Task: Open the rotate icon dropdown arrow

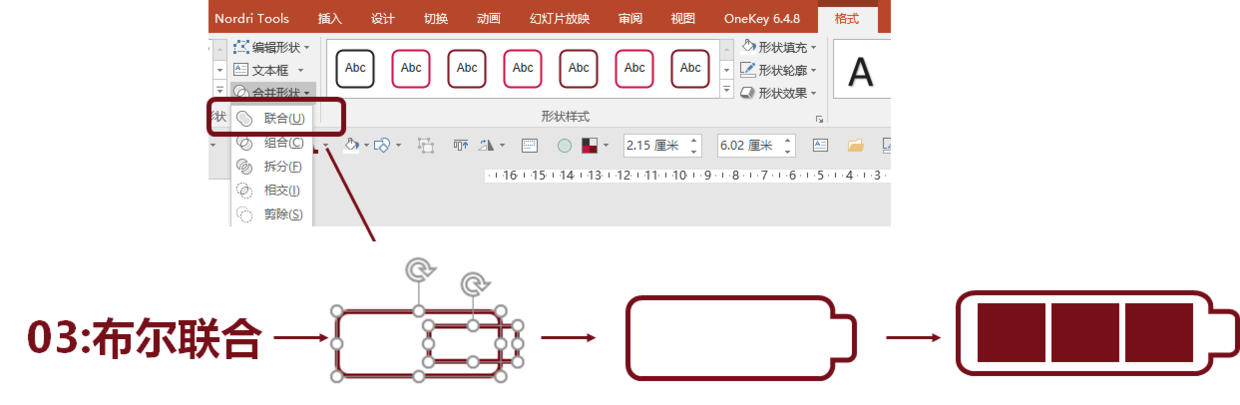Action: pyautogui.click(x=502, y=145)
